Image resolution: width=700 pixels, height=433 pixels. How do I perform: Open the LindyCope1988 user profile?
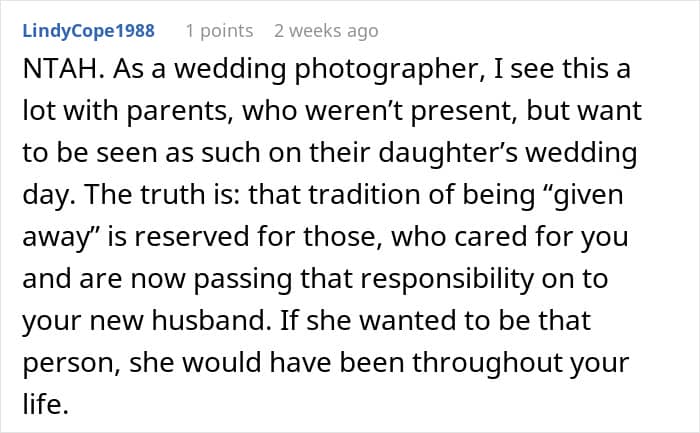[x=88, y=30]
